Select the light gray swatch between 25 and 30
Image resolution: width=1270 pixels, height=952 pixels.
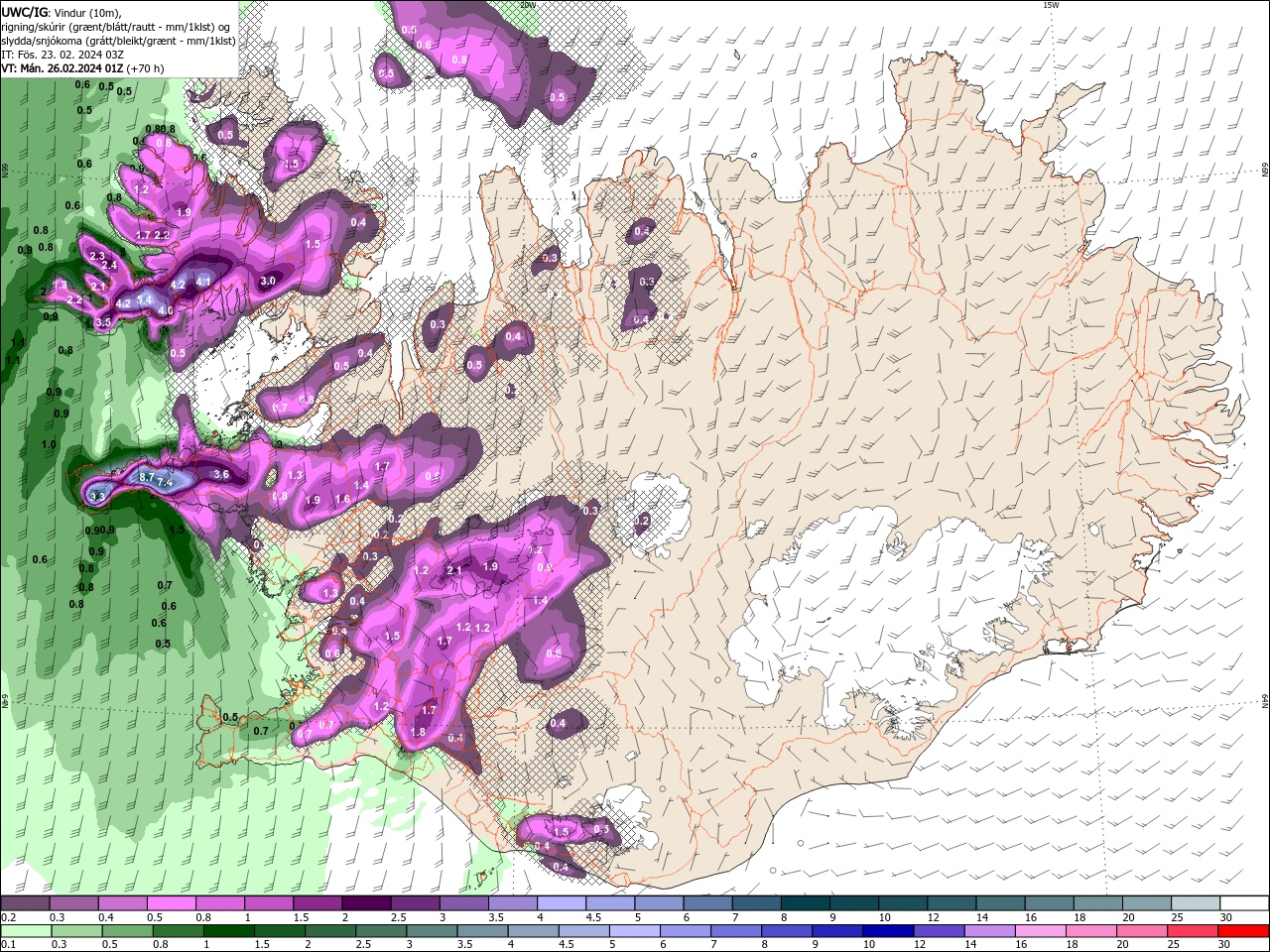click(x=1196, y=903)
